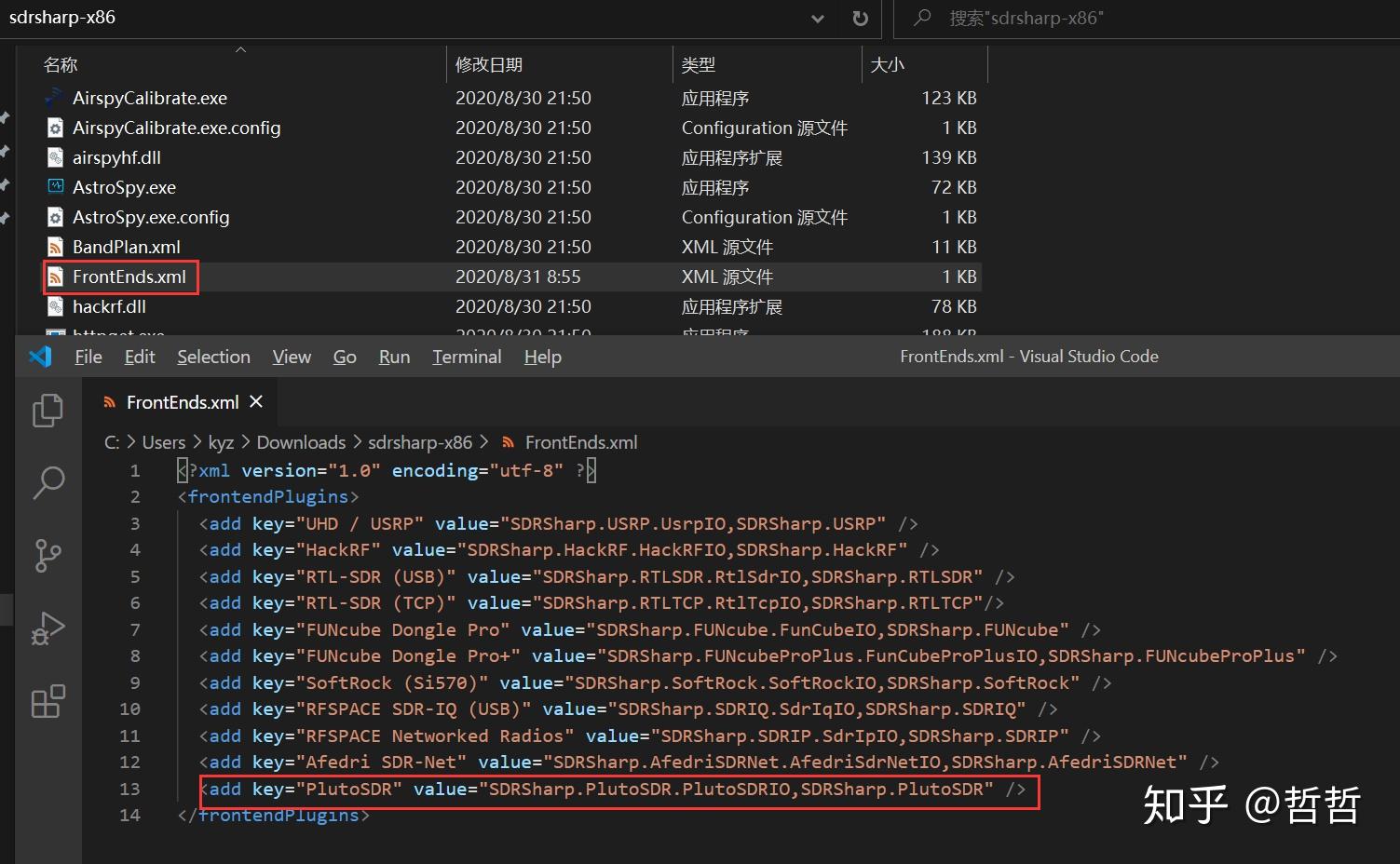Click the refresh button in address bar
This screenshot has width=1400, height=864.
861,18
